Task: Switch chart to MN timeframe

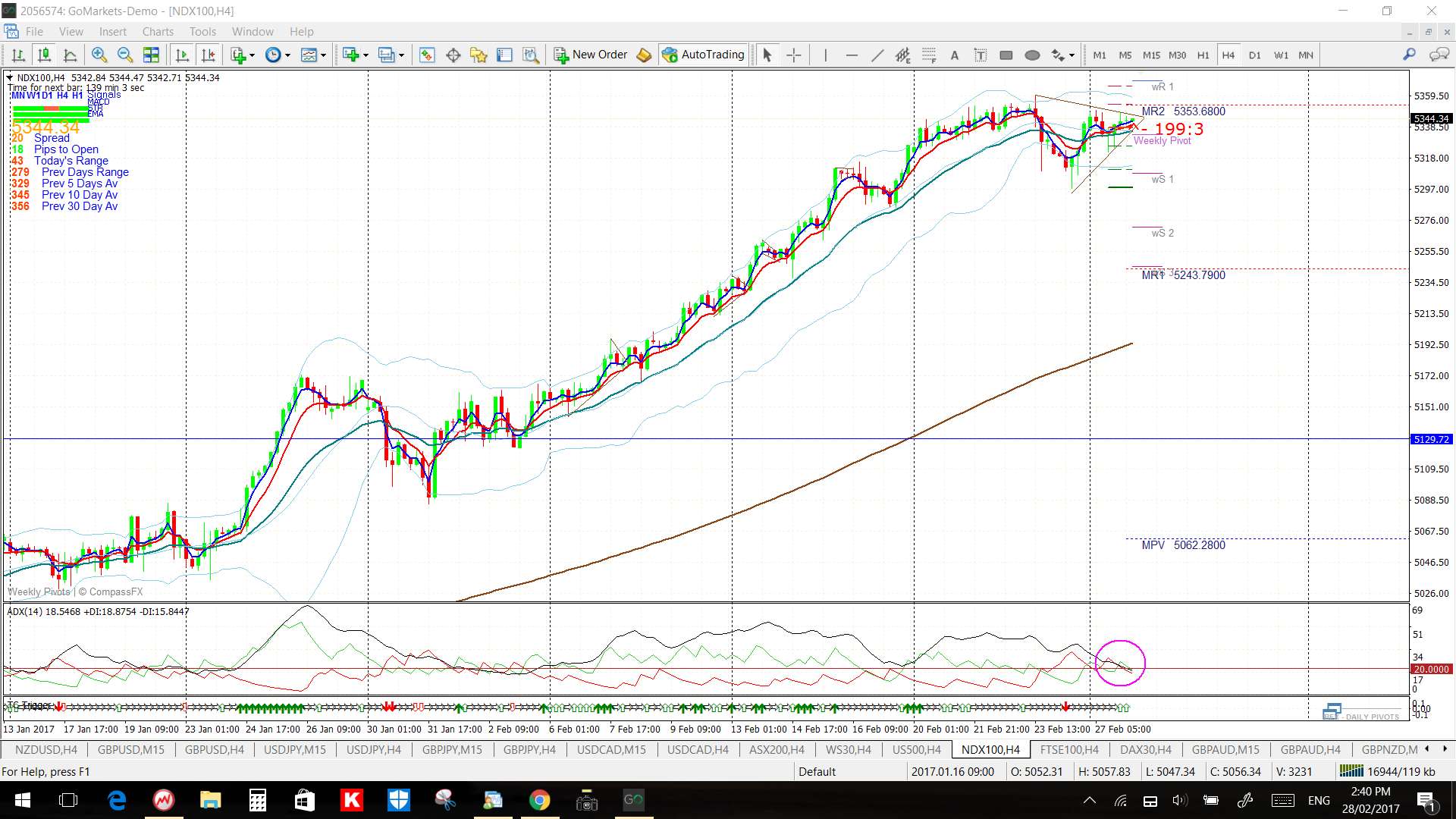Action: point(1306,55)
